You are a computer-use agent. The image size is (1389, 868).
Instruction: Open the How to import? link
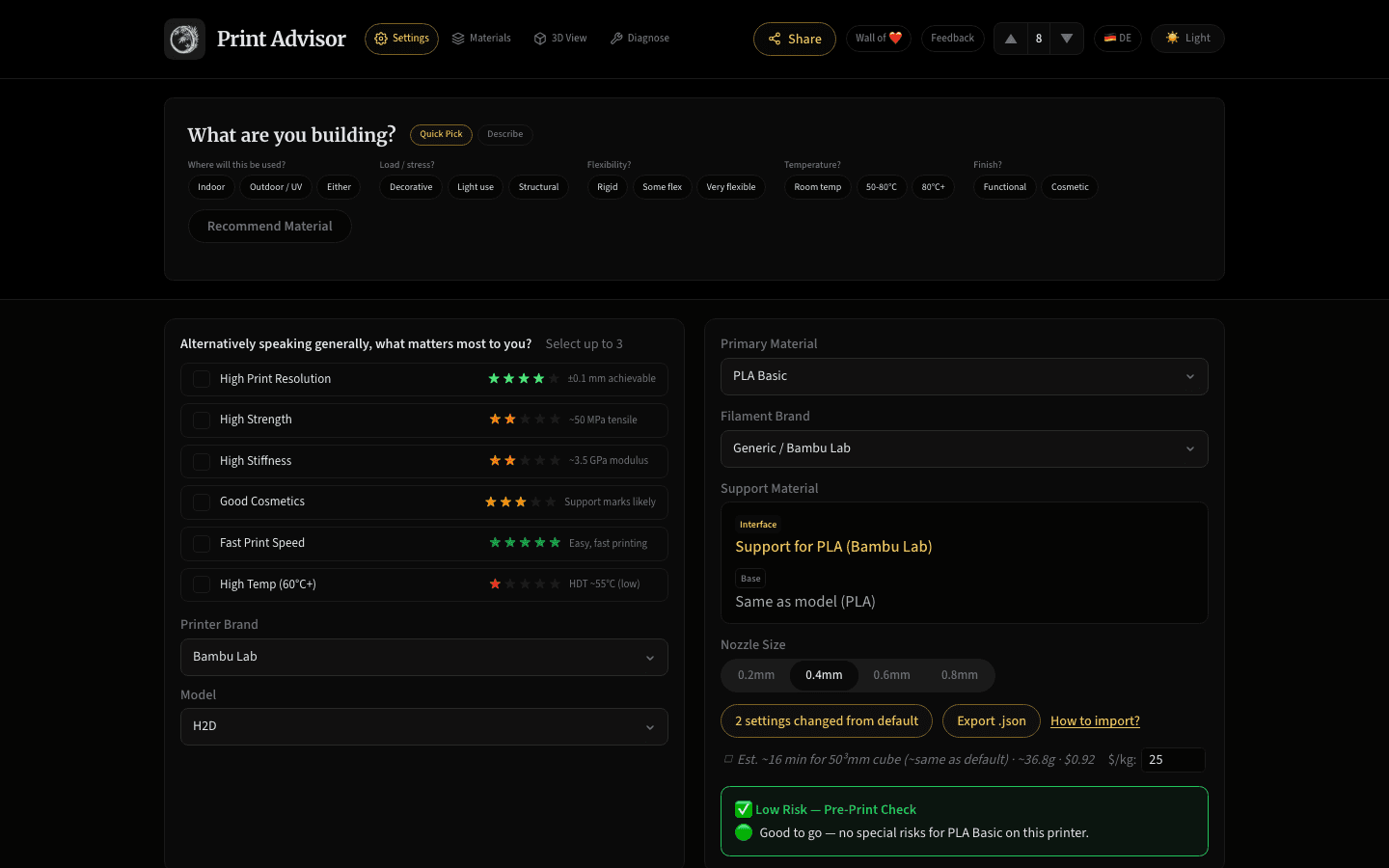[1095, 720]
